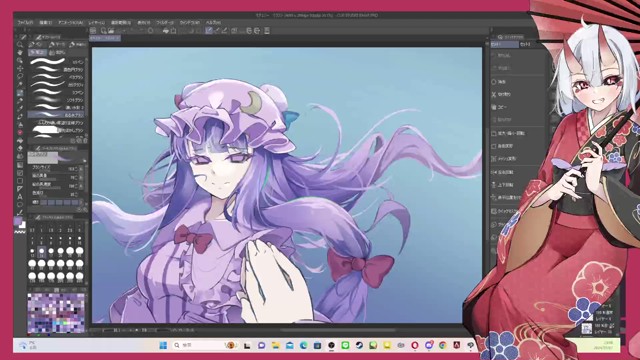
Task: Select the Fill bucket tool in tool palette
Action: (x=20, y=140)
